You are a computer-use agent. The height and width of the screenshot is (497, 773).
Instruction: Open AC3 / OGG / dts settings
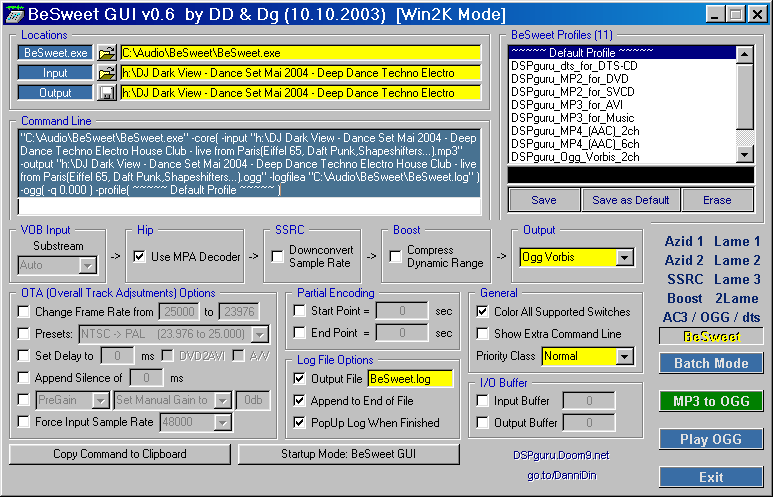[x=711, y=317]
